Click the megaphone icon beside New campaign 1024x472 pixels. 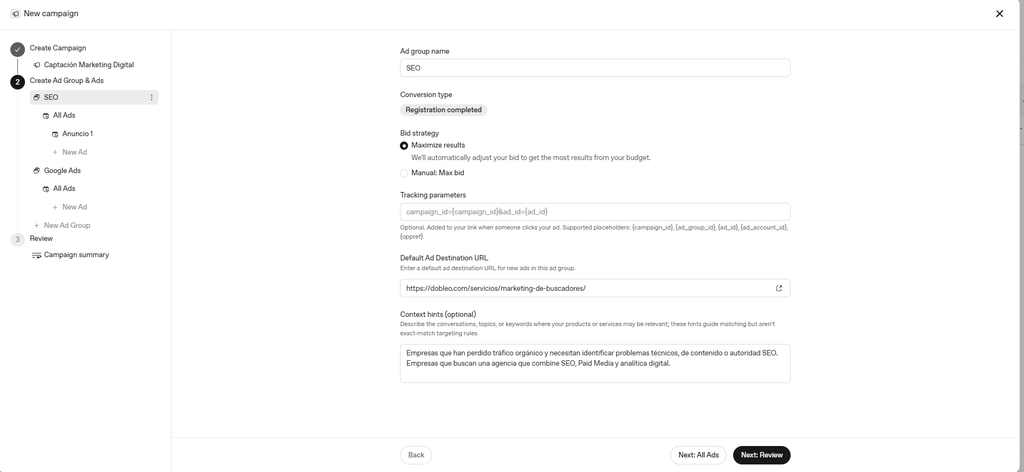point(15,14)
